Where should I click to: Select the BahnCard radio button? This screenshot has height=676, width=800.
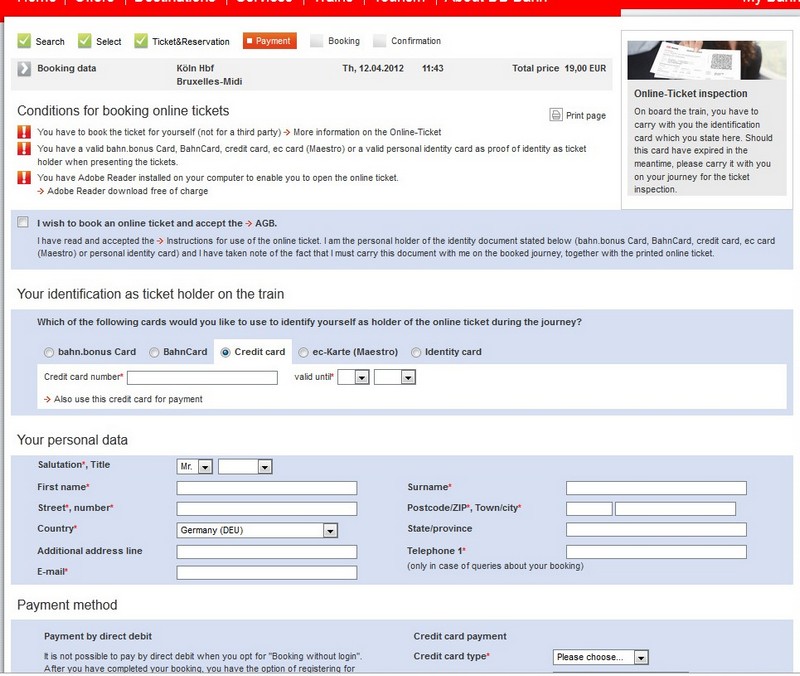click(x=154, y=353)
